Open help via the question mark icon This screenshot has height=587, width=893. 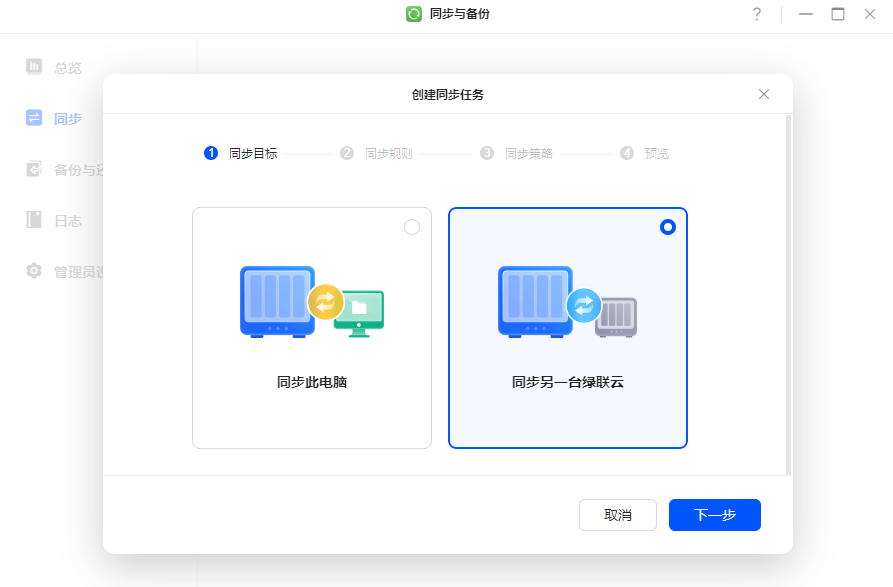(x=756, y=14)
